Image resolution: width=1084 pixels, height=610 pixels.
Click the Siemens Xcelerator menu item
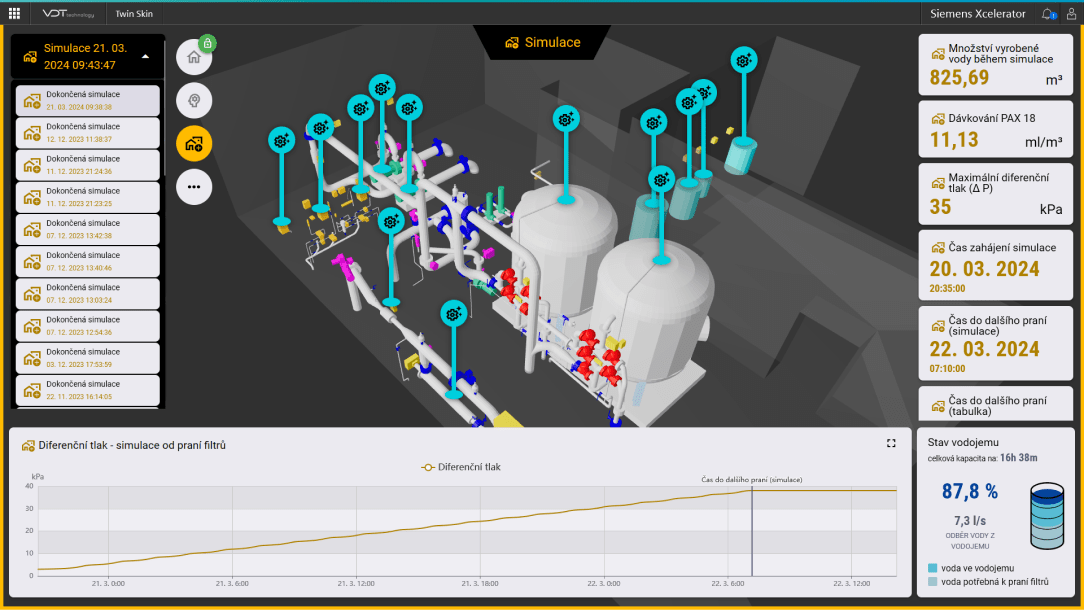click(x=977, y=14)
